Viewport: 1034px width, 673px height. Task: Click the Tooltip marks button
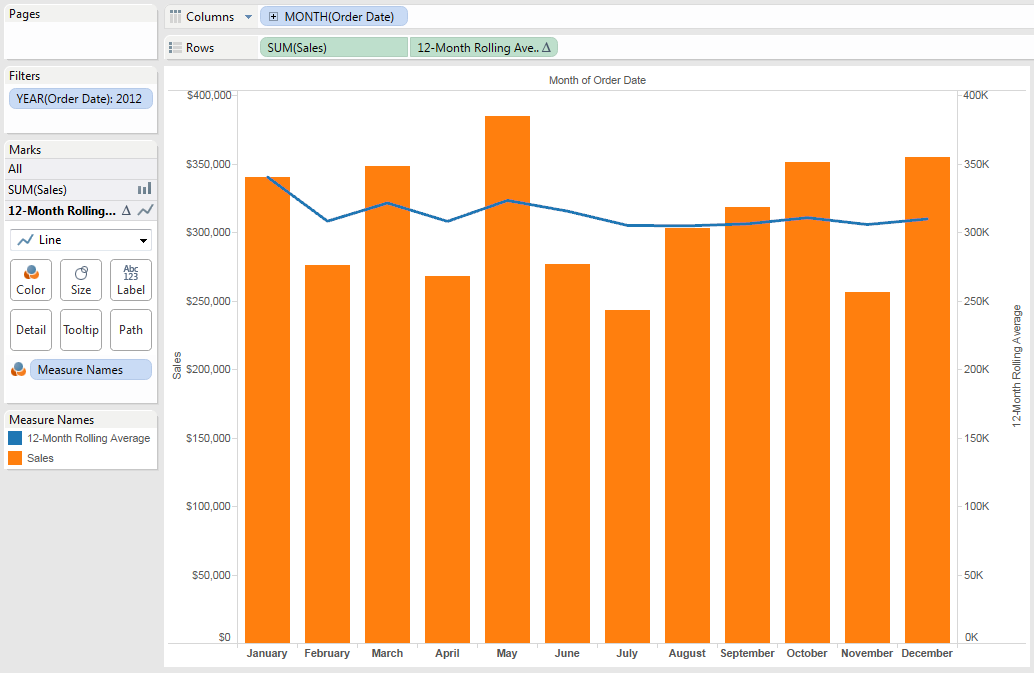pos(81,330)
